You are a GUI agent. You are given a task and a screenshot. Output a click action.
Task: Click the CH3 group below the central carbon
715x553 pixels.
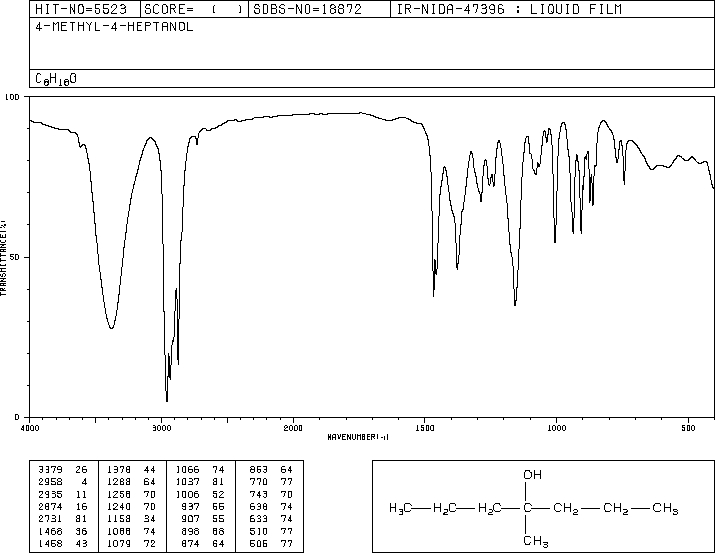[535, 542]
